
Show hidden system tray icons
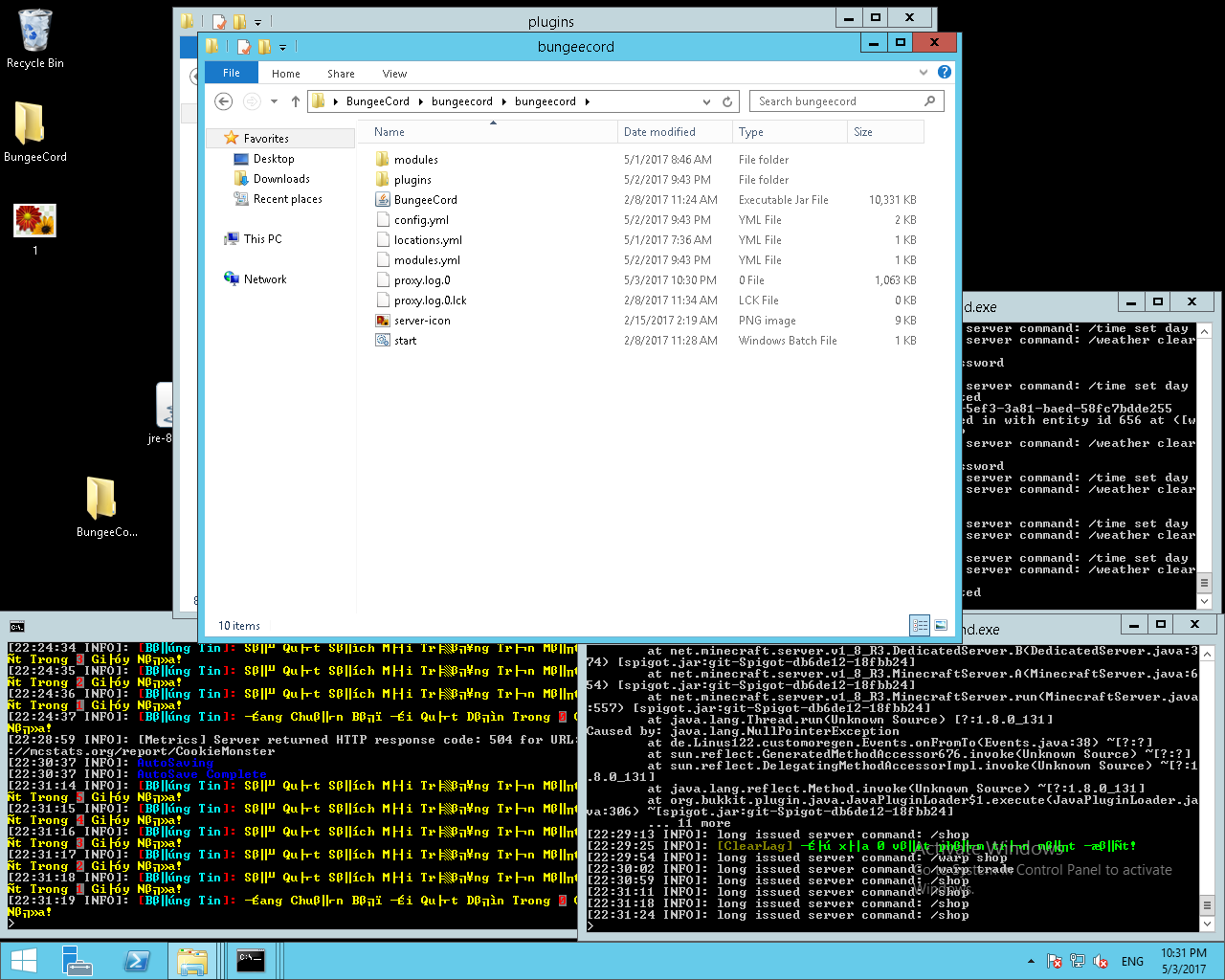1031,961
